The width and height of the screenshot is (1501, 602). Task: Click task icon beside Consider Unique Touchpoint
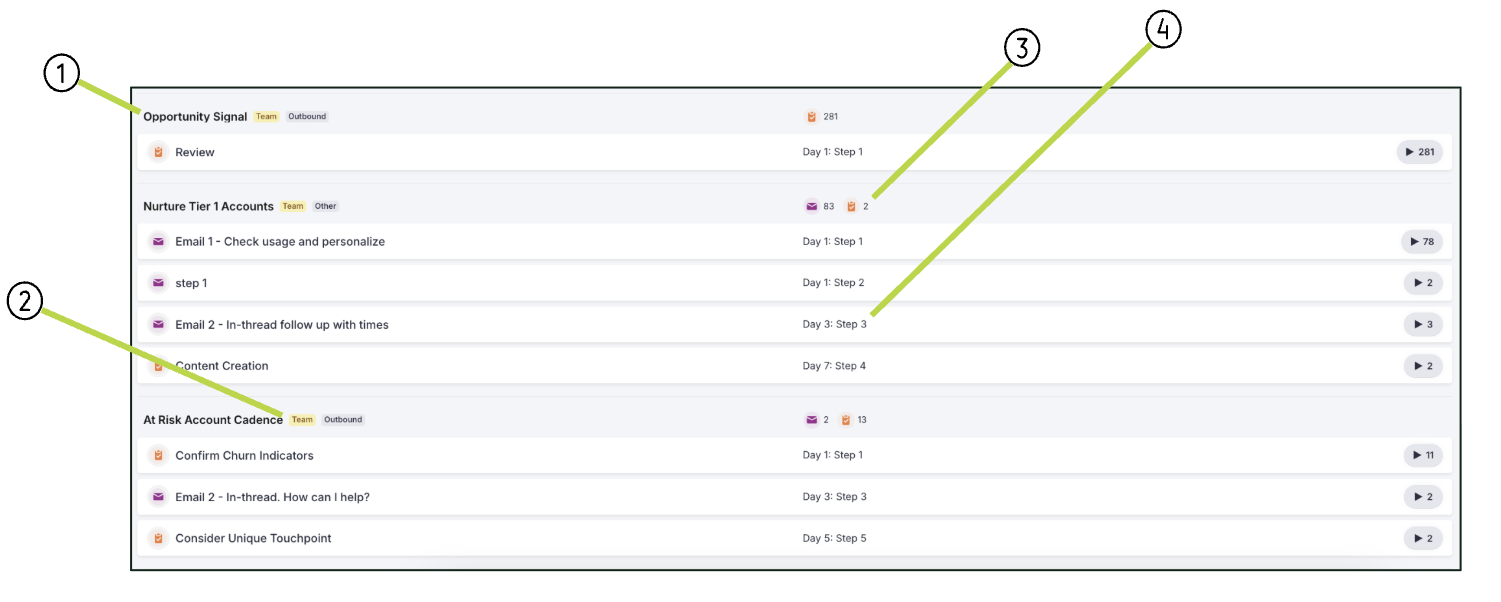[158, 539]
